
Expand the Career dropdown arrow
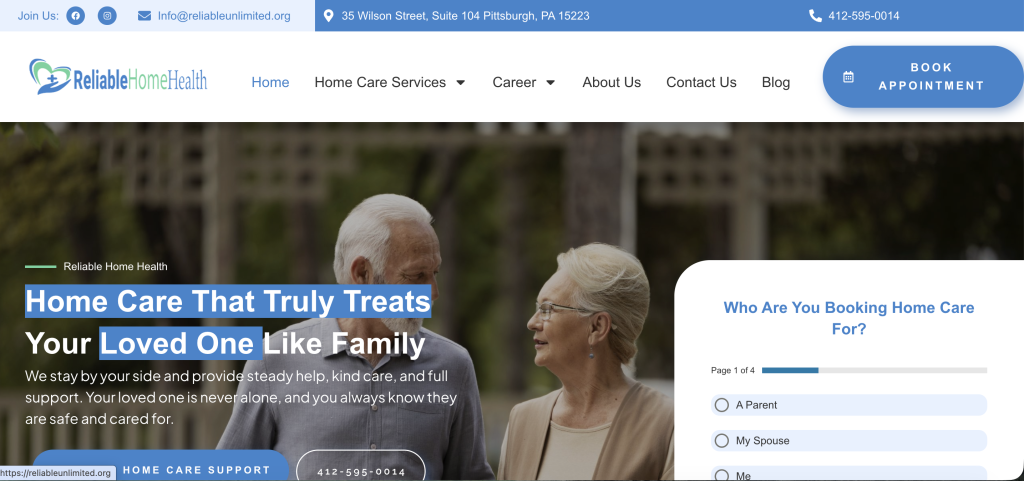tap(550, 83)
